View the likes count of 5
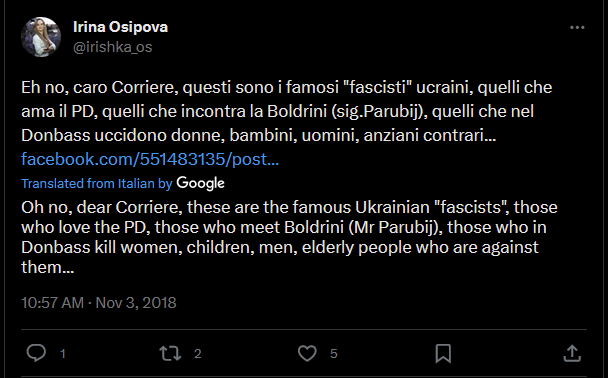 pyautogui.click(x=334, y=354)
